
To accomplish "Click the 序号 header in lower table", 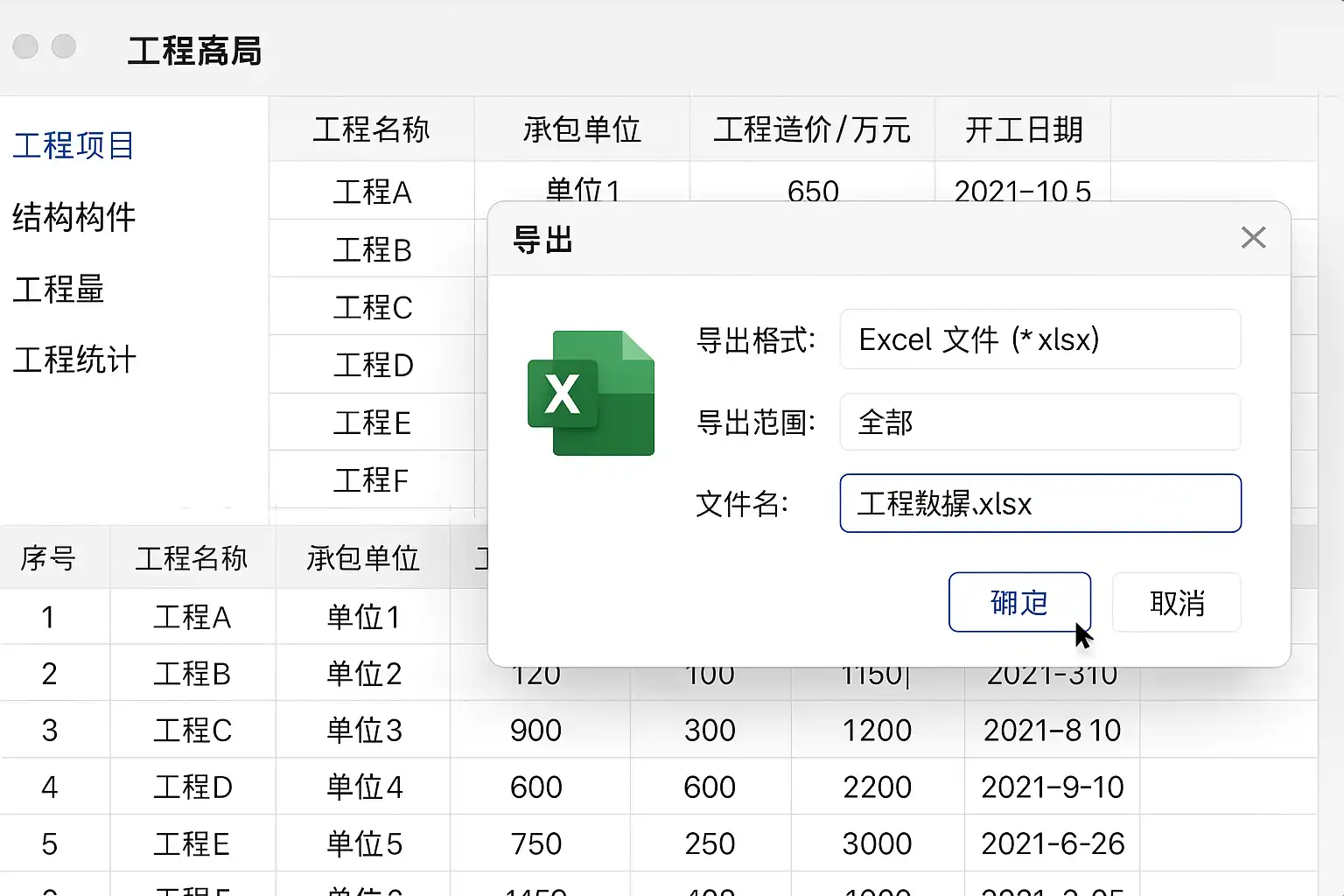I will point(49,557).
